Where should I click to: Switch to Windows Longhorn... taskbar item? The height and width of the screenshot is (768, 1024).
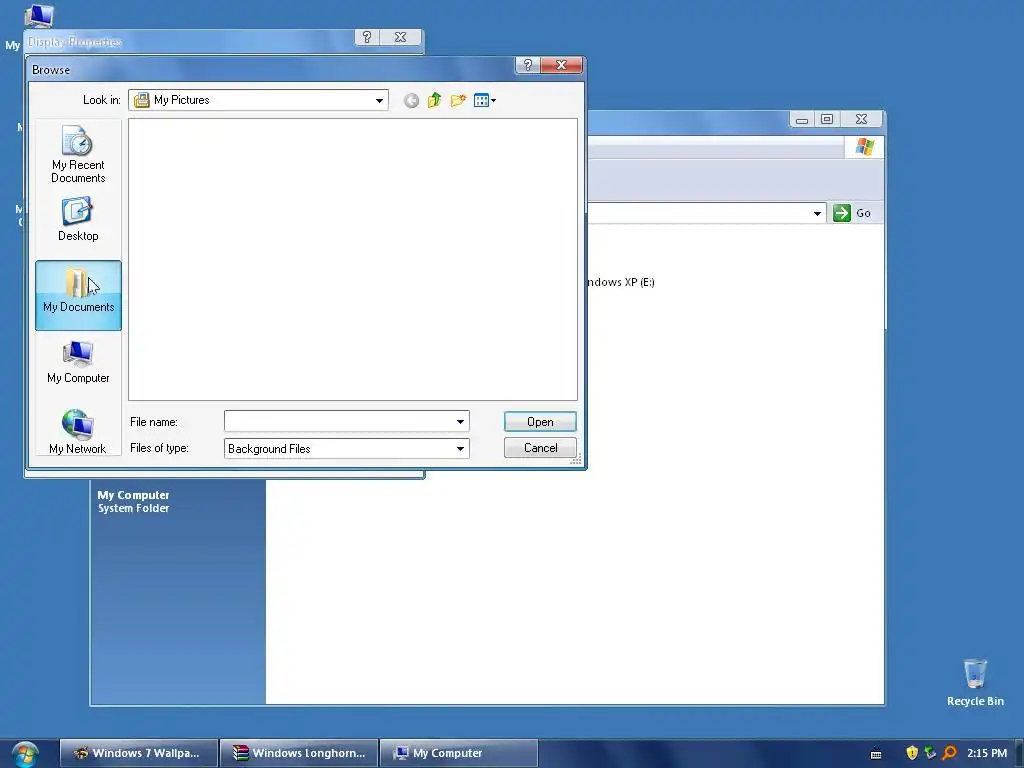pos(299,753)
